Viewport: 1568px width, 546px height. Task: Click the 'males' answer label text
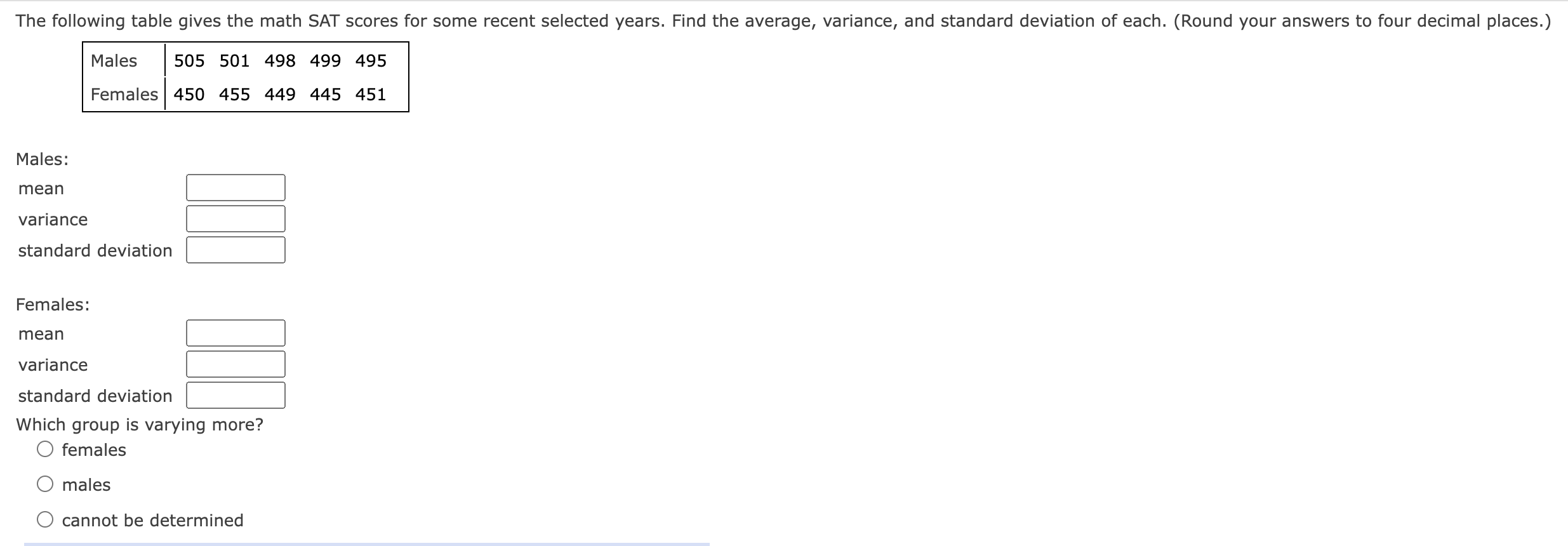(86, 484)
